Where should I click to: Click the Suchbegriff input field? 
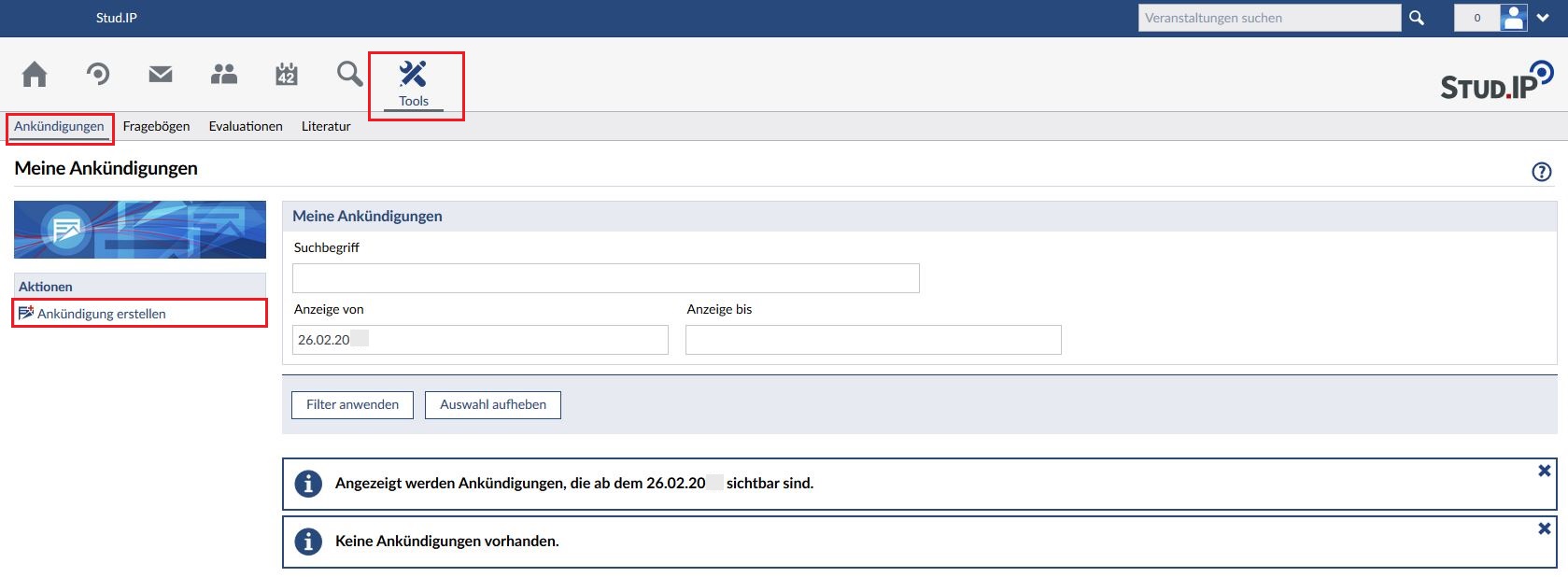tap(605, 278)
